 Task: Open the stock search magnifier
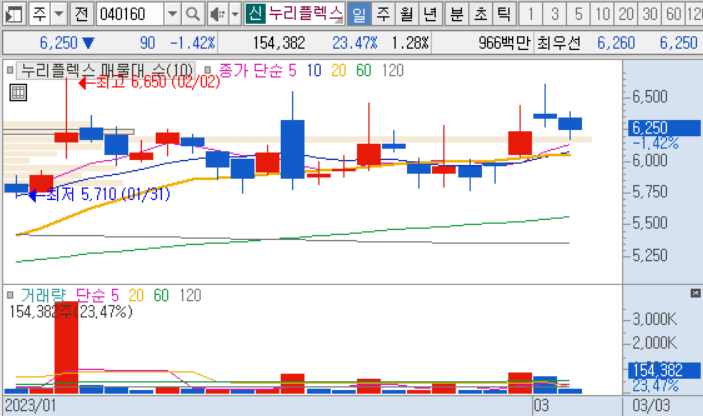pos(193,14)
